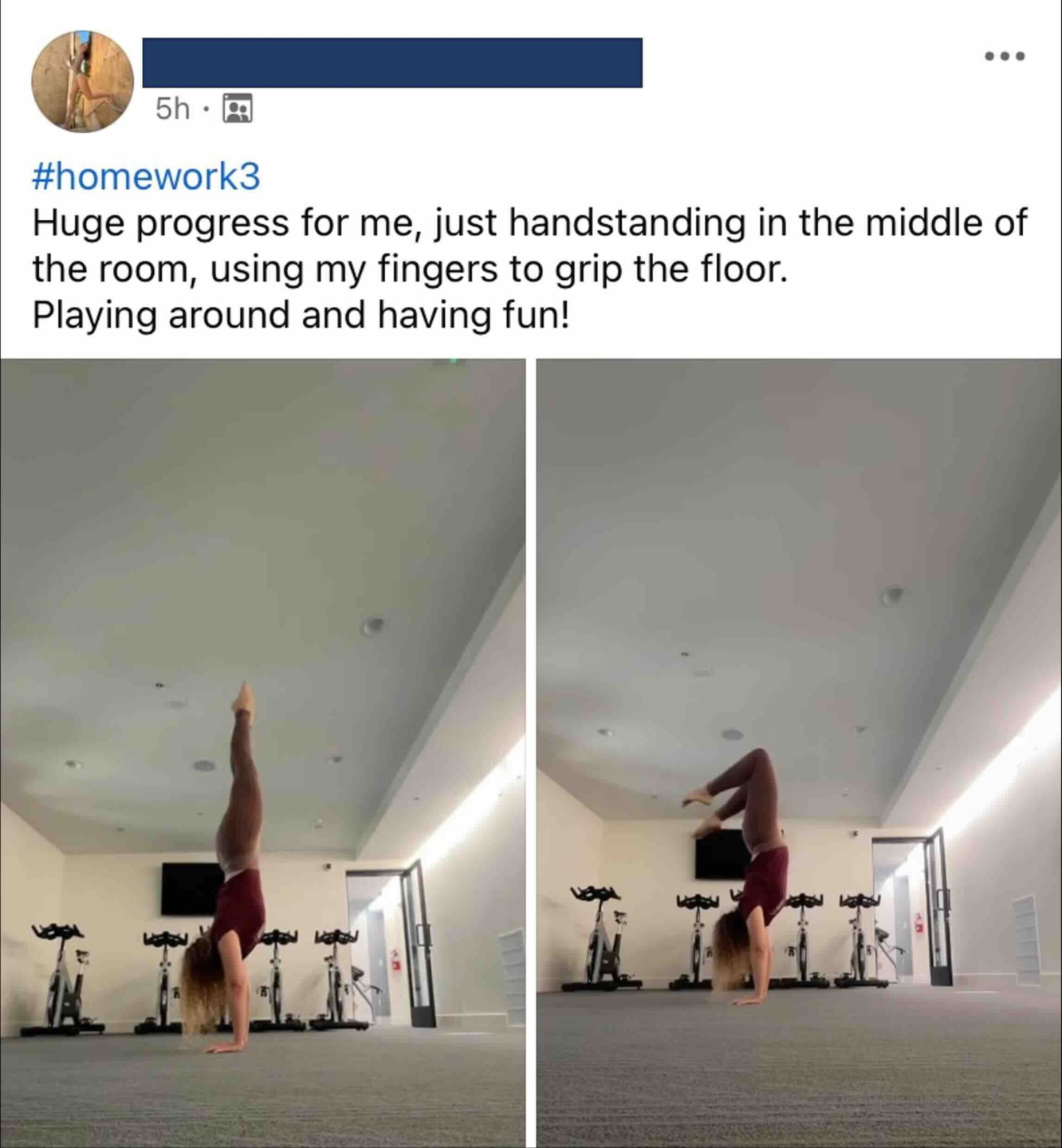Open the three-dot post options menu

(x=1005, y=56)
